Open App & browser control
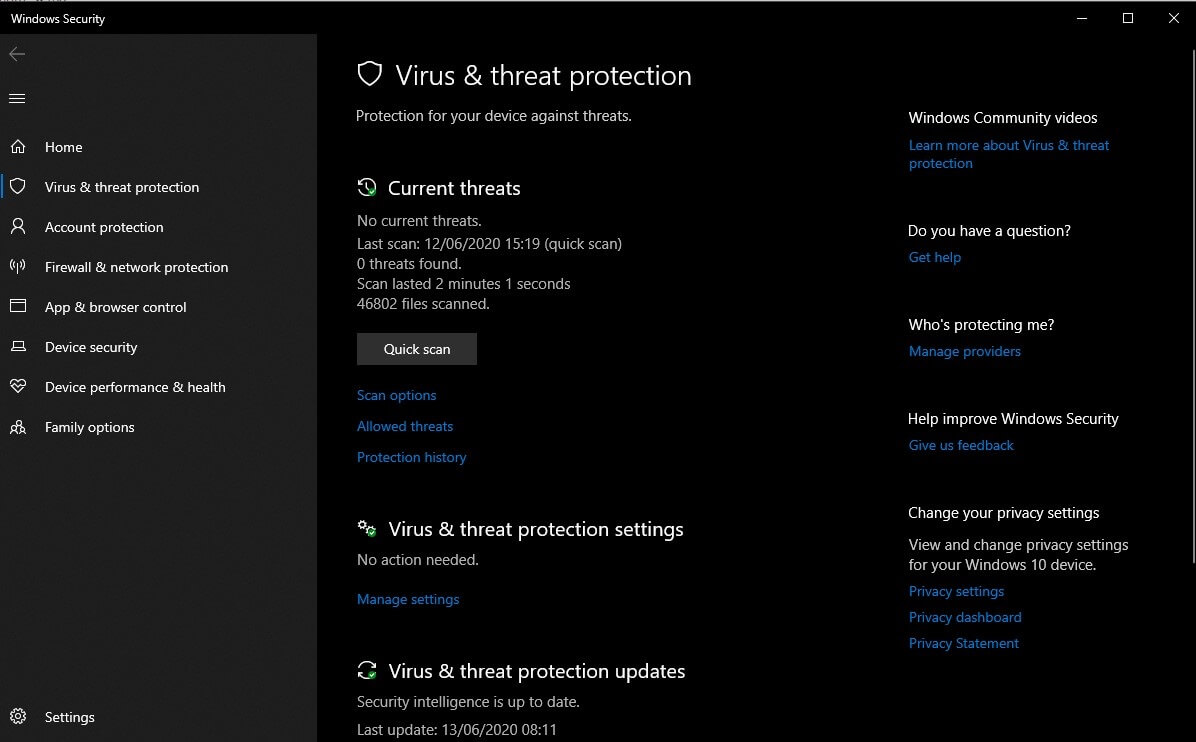Screen dimensions: 1196x742 [115, 307]
